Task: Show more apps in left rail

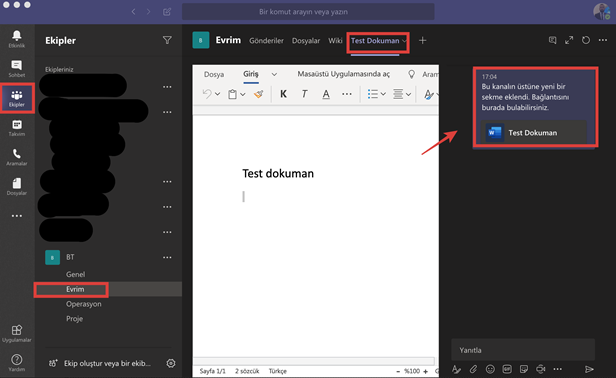Action: (16, 216)
